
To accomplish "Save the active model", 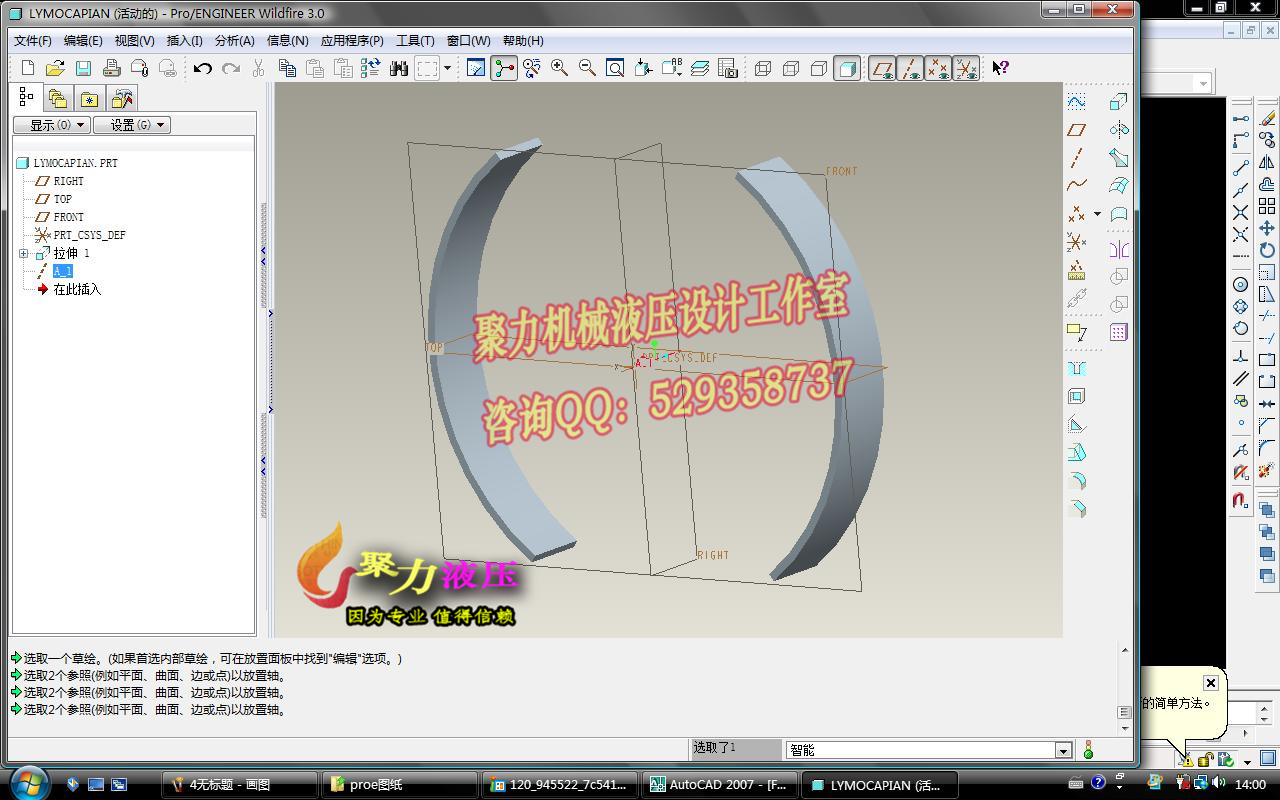I will point(83,67).
